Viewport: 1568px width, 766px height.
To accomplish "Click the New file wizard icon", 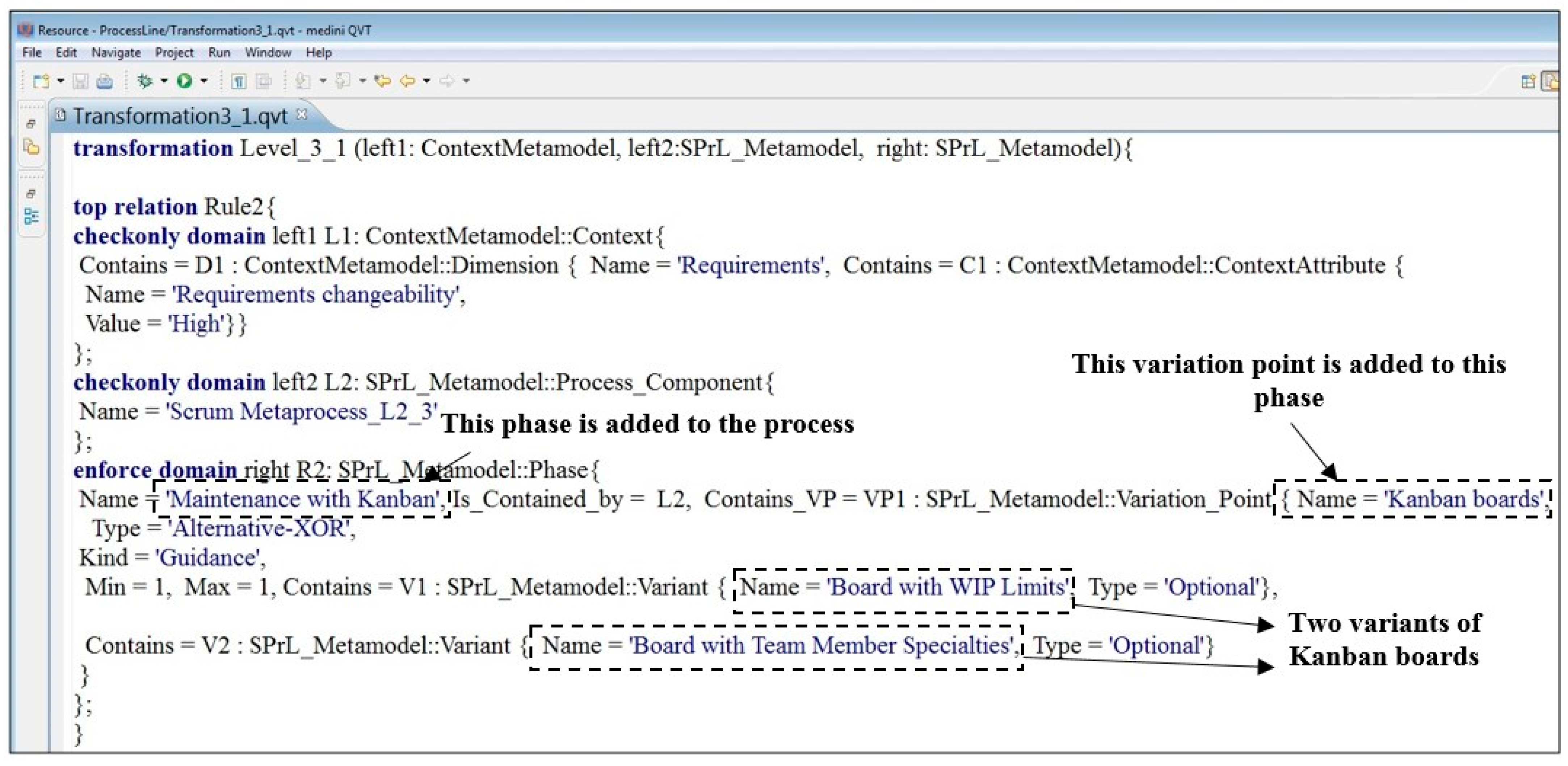I will (41, 81).
